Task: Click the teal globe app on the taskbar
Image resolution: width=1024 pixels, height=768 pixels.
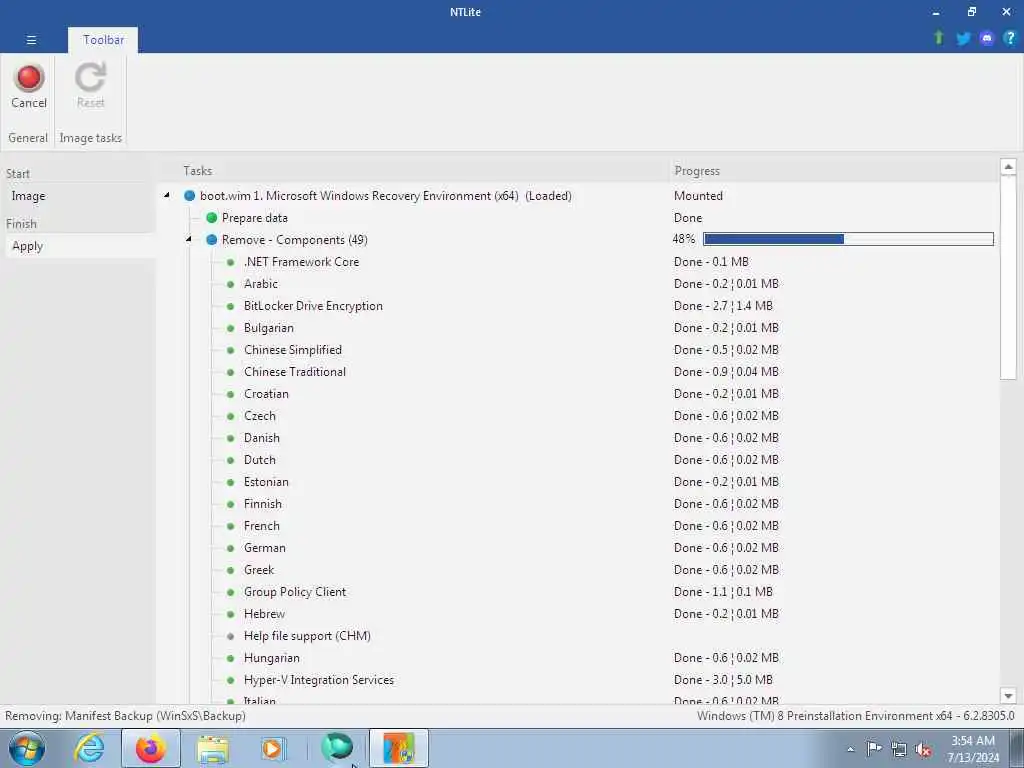Action: tap(337, 747)
